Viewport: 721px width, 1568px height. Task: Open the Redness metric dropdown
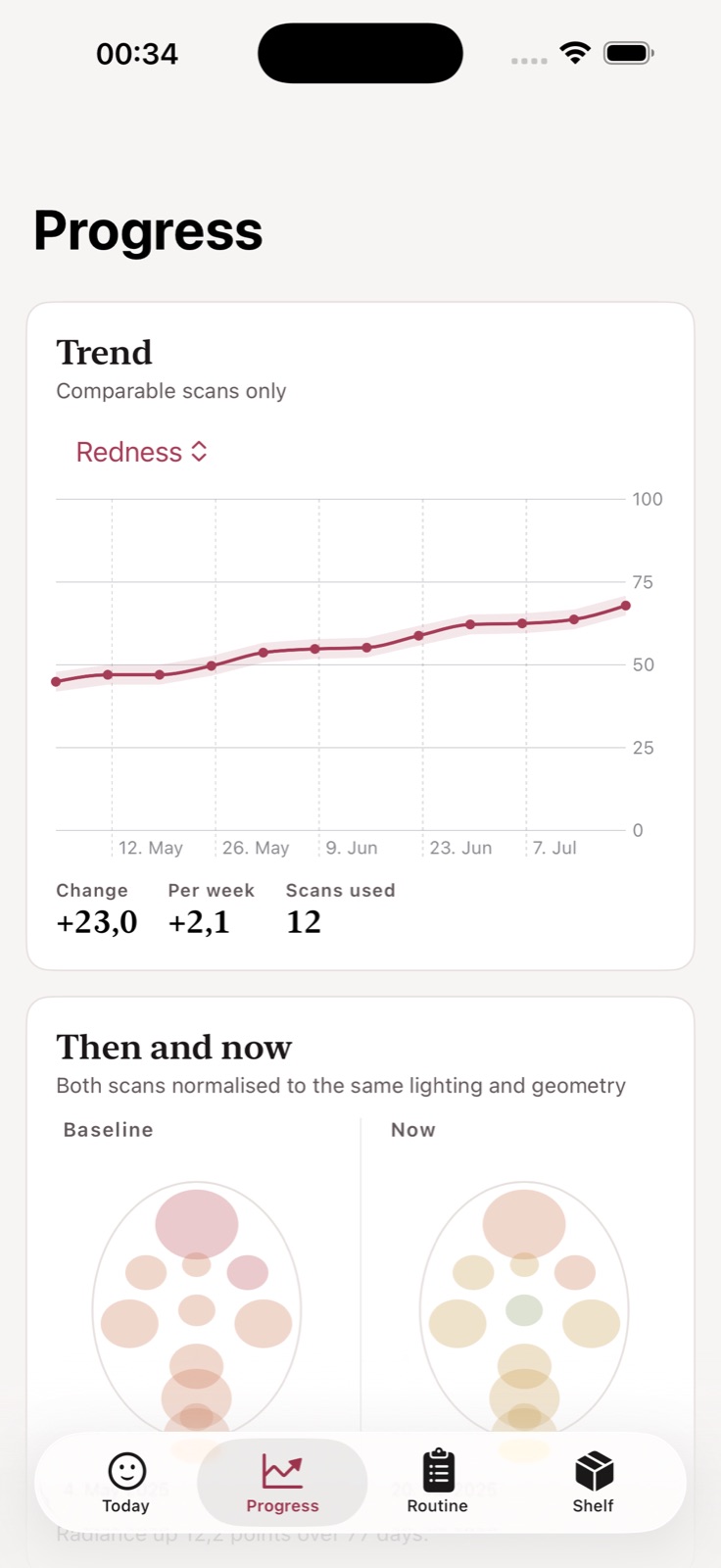click(142, 452)
